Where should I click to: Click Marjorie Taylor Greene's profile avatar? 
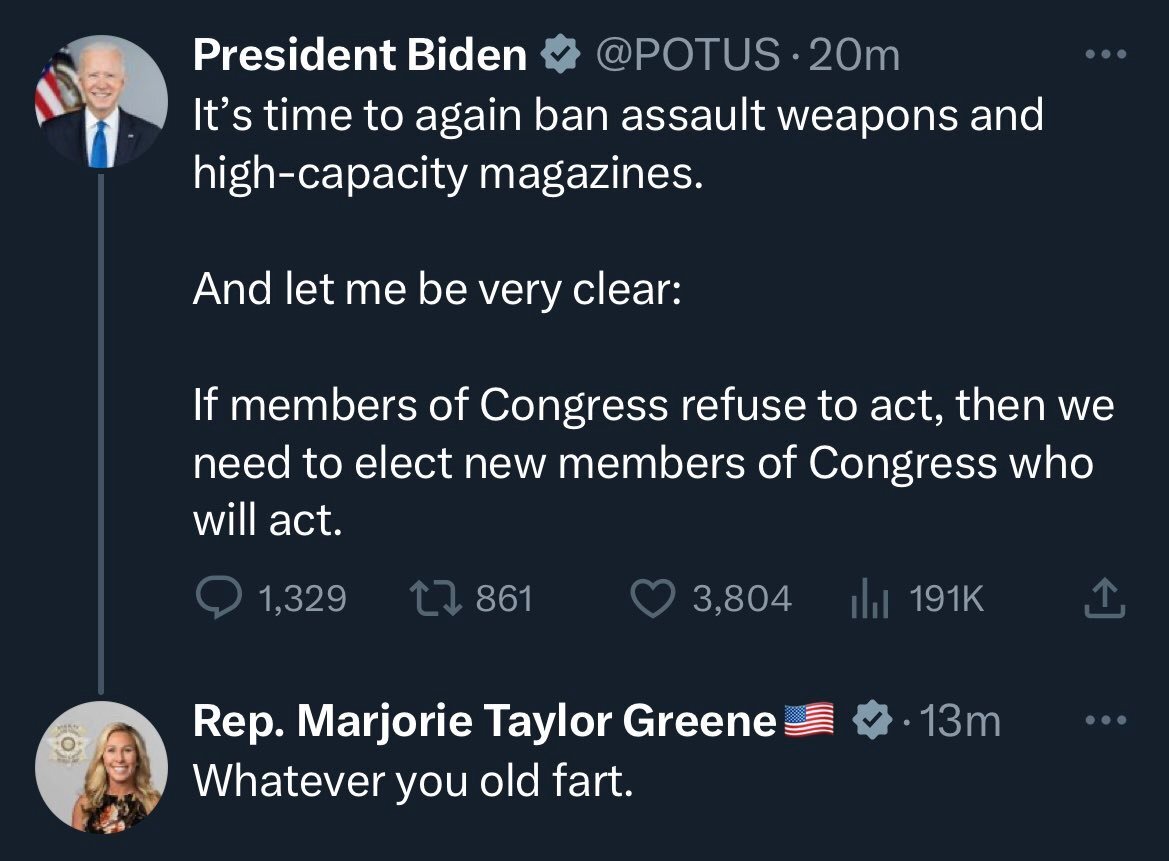(x=101, y=765)
